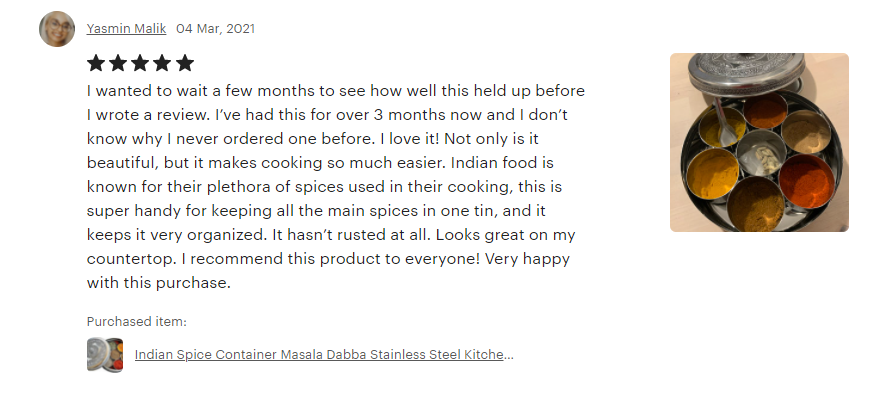This screenshot has width=891, height=393.
Task: Click the third rating star
Action: pos(140,63)
